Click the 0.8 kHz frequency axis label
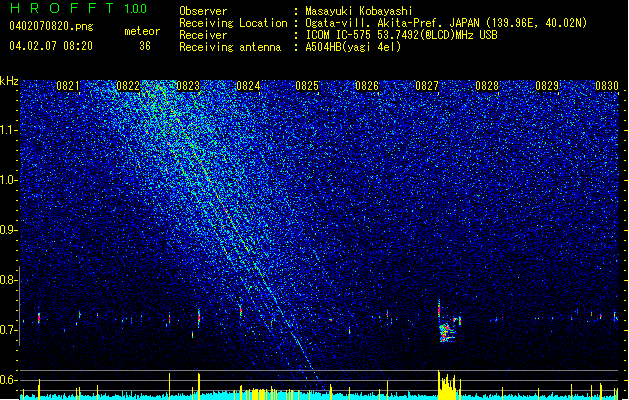The height and width of the screenshot is (400, 629). (x=9, y=280)
